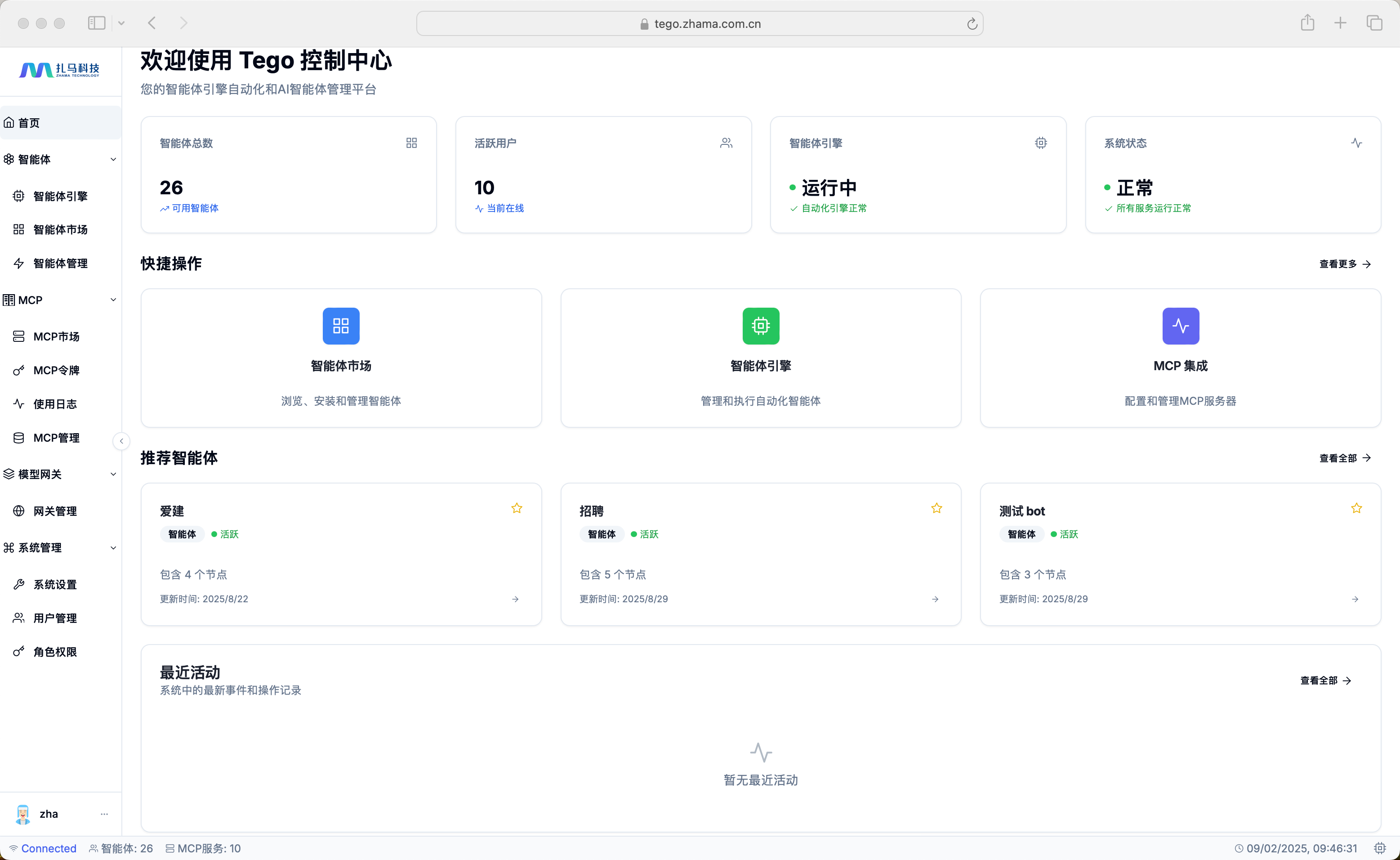Collapse the 智能体 sidebar section
The height and width of the screenshot is (860, 1400).
pyautogui.click(x=113, y=159)
